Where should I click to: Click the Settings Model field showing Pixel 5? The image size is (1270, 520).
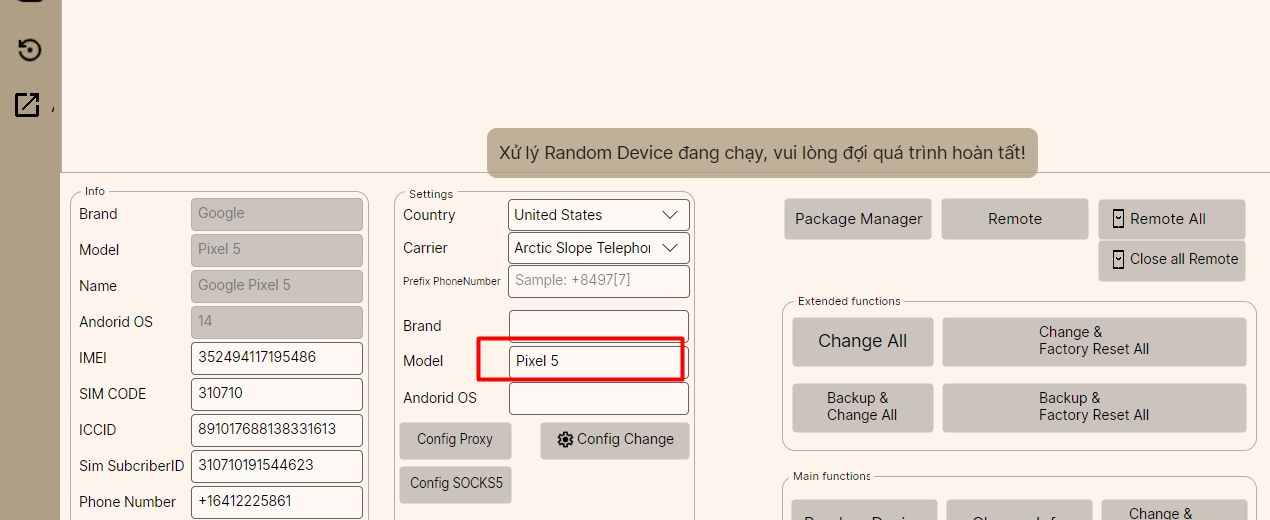598,361
